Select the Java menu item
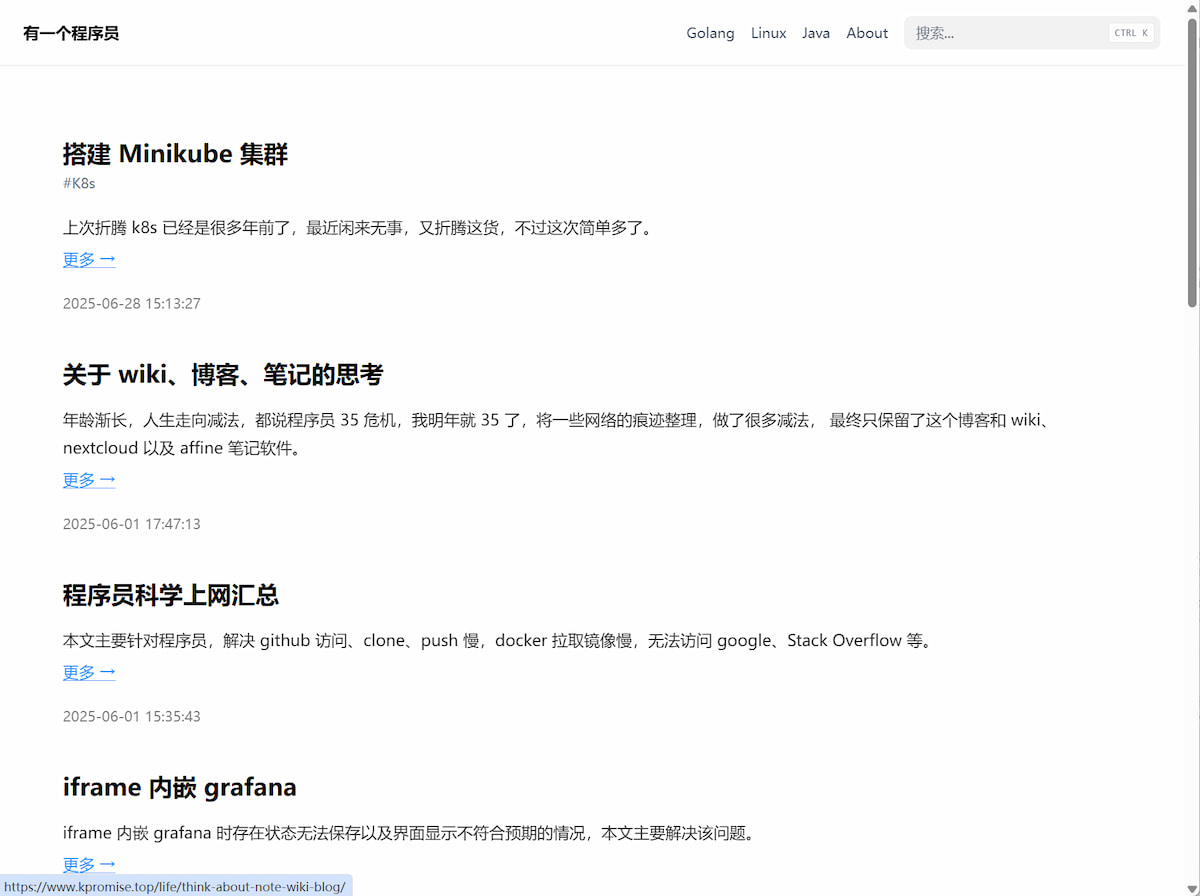The width and height of the screenshot is (1200, 896). tap(816, 33)
